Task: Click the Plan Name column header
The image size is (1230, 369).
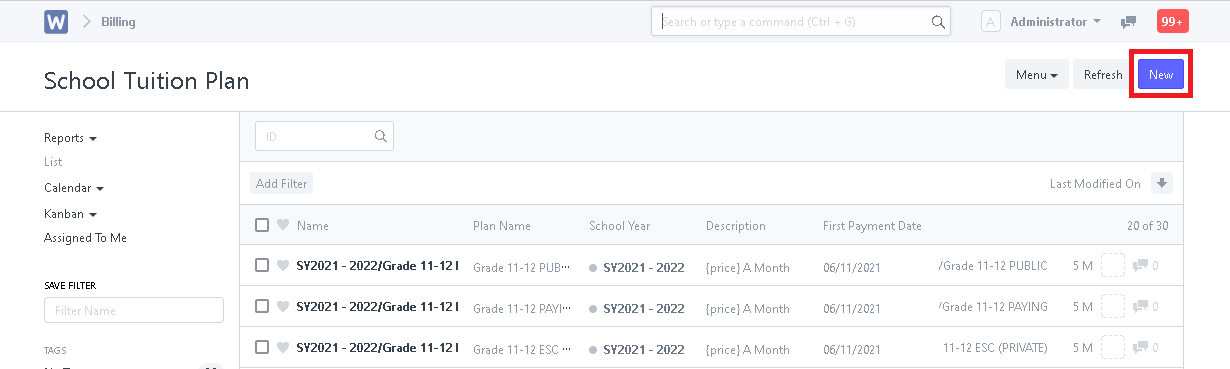Action: (x=502, y=226)
